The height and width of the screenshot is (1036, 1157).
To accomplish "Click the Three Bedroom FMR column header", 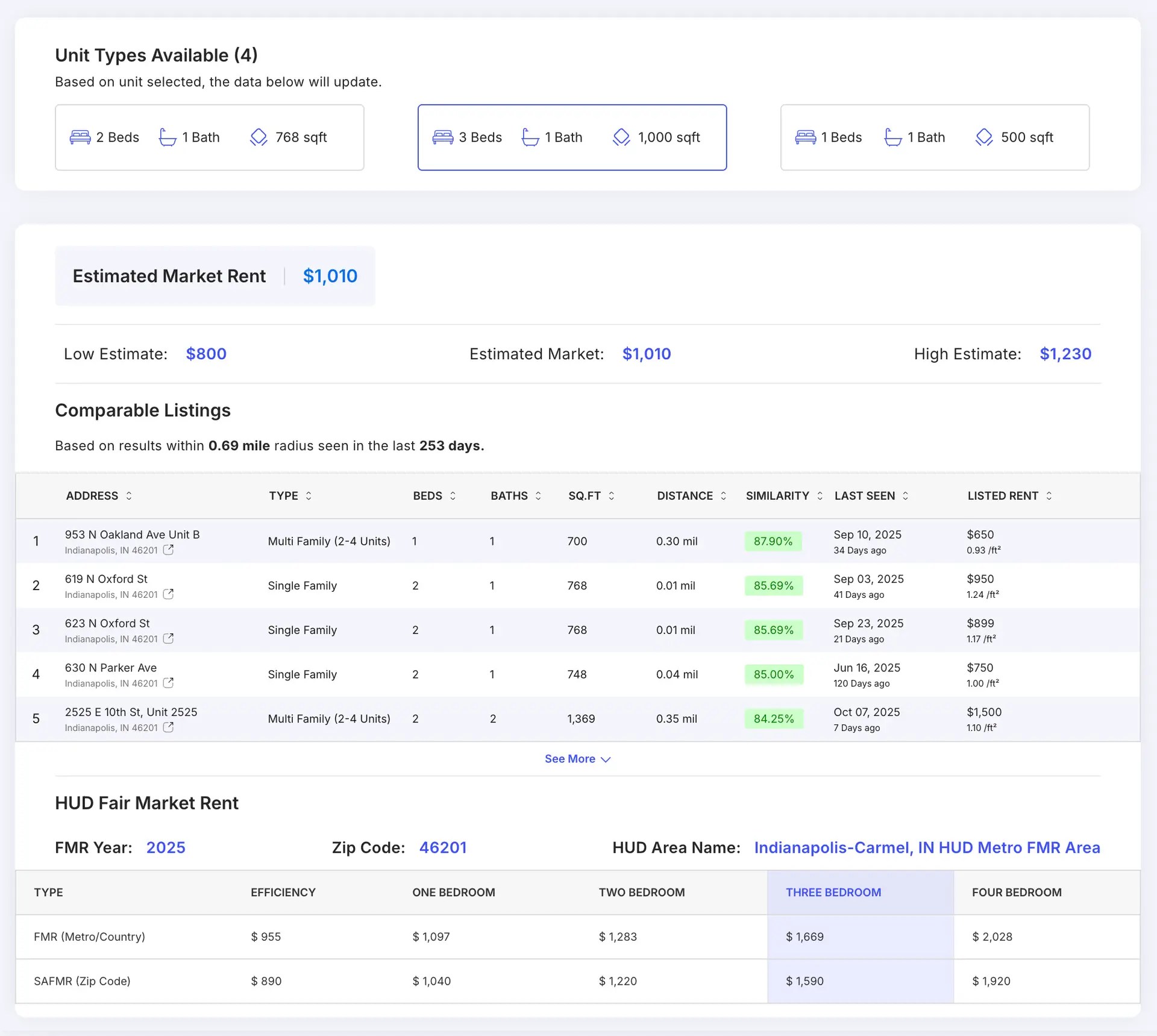I will (x=833, y=892).
